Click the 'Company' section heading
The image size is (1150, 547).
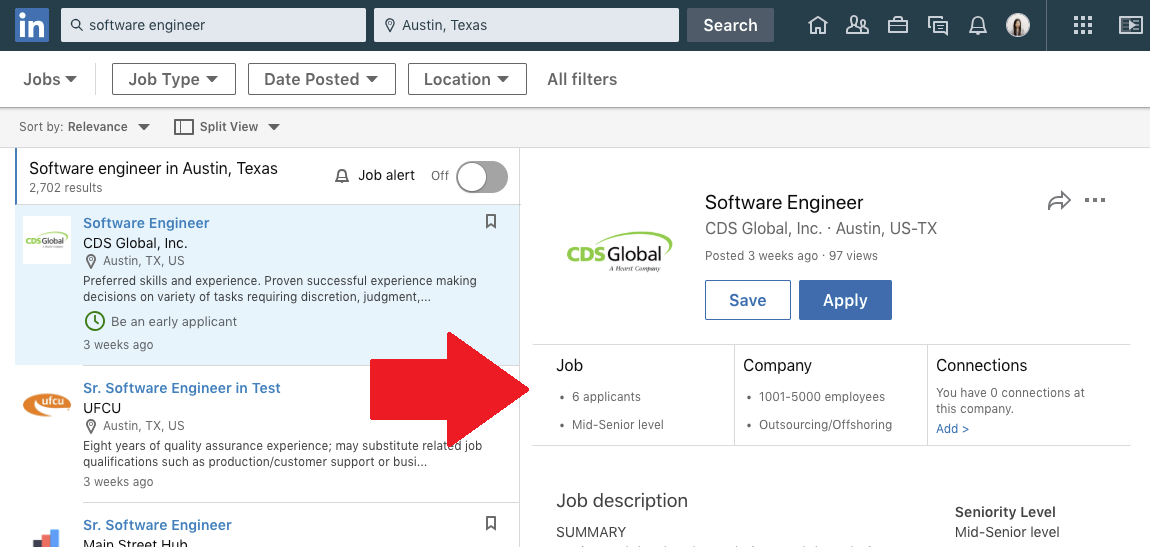click(777, 365)
